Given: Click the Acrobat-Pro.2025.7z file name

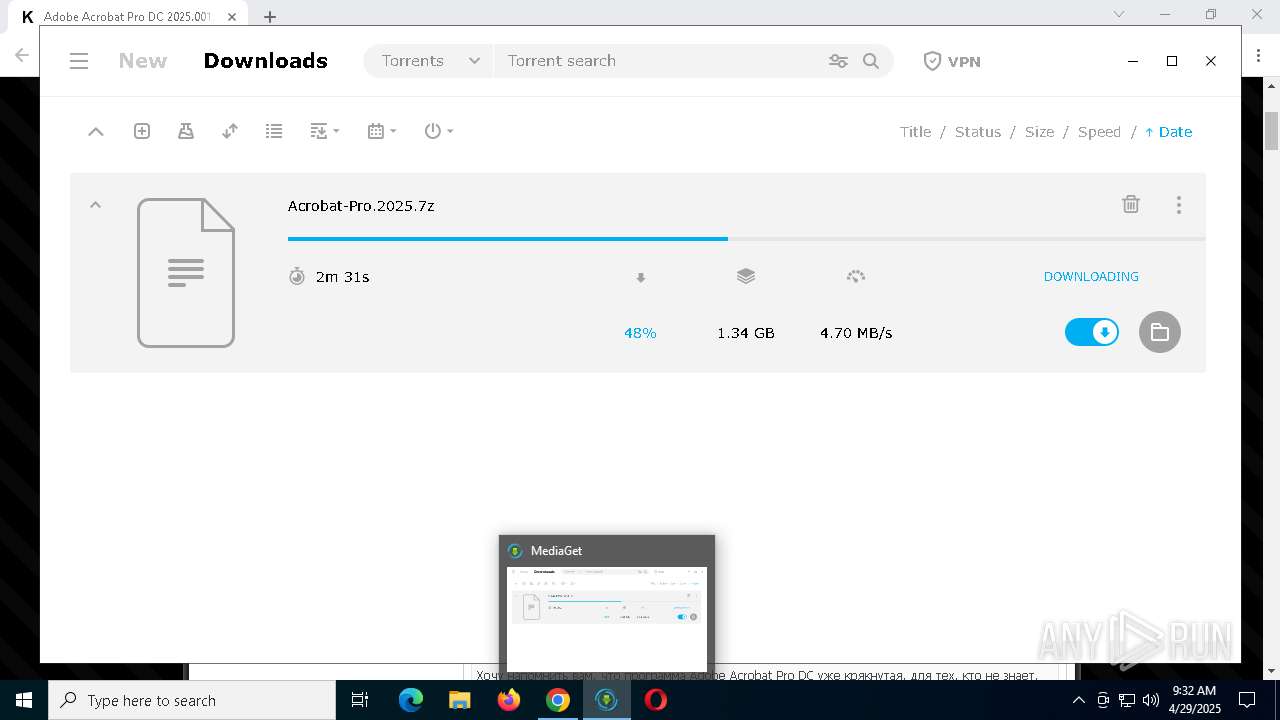Looking at the screenshot, I should pos(361,206).
